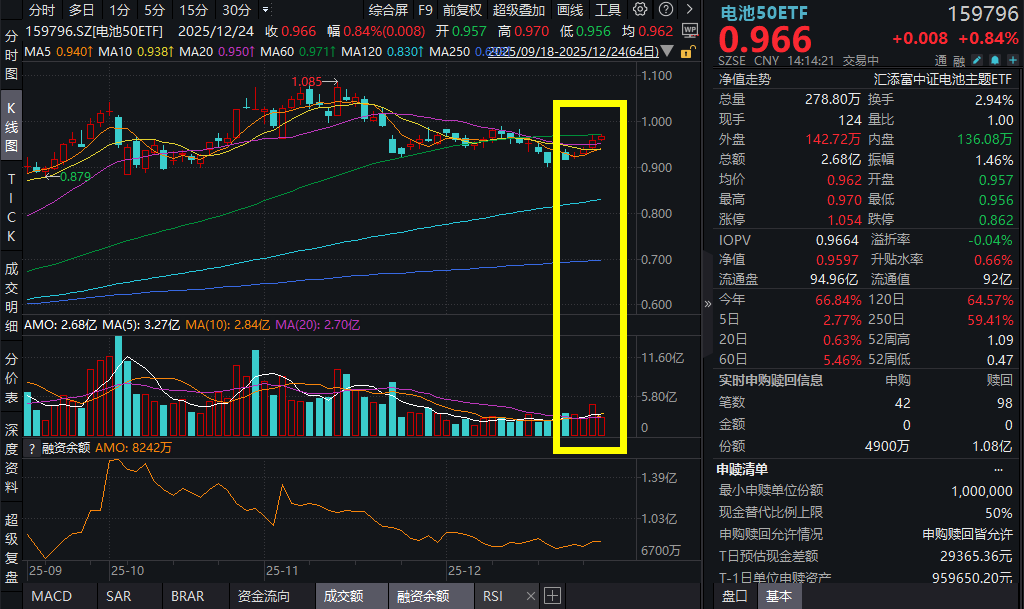
Task: Toggle 综合屏 composite screen view
Action: (x=390, y=9)
